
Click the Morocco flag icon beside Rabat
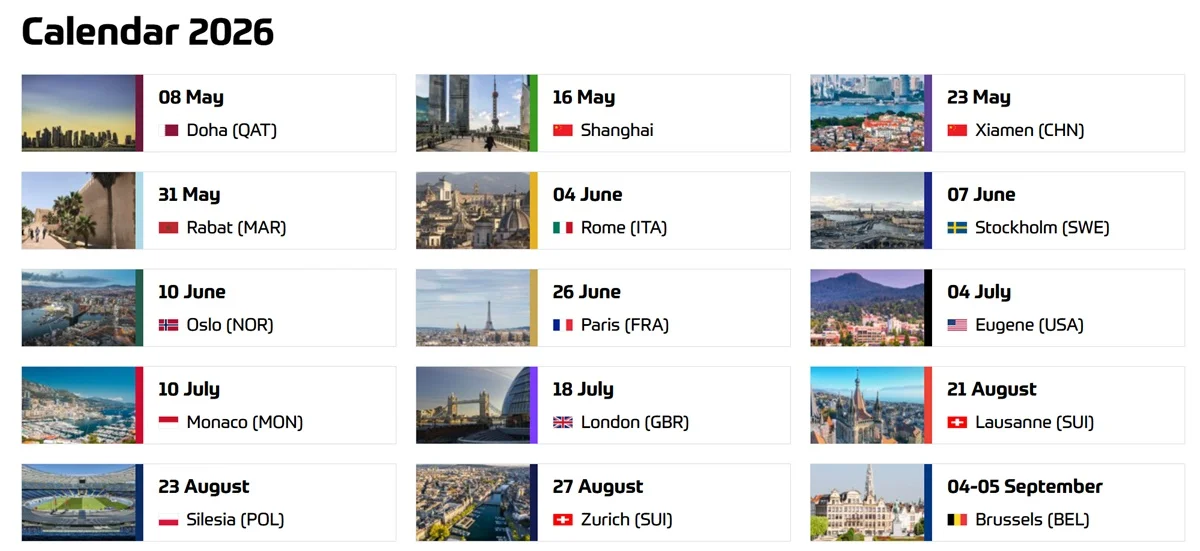(168, 228)
